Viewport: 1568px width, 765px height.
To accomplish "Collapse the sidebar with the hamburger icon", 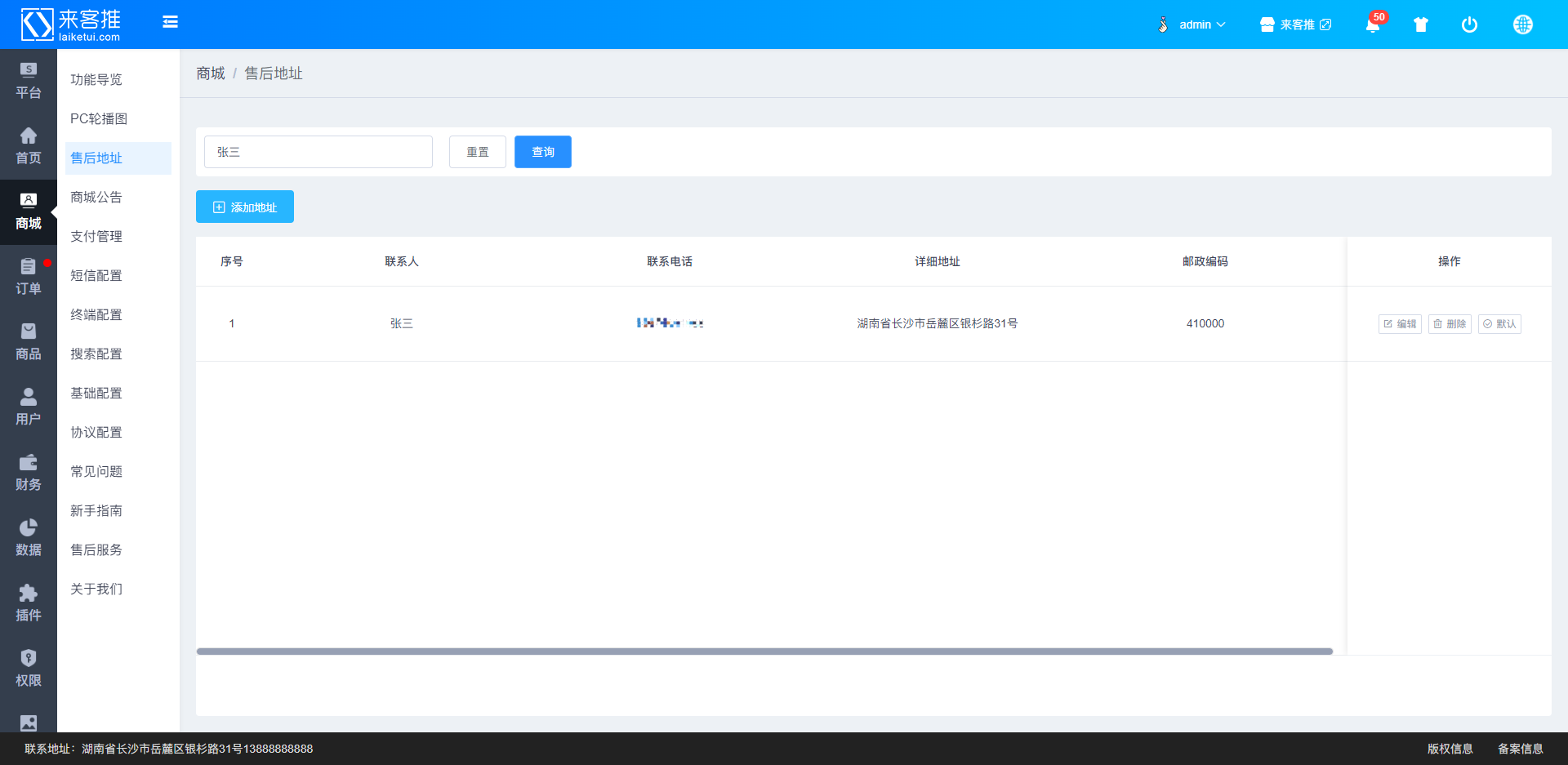I will click(x=170, y=22).
